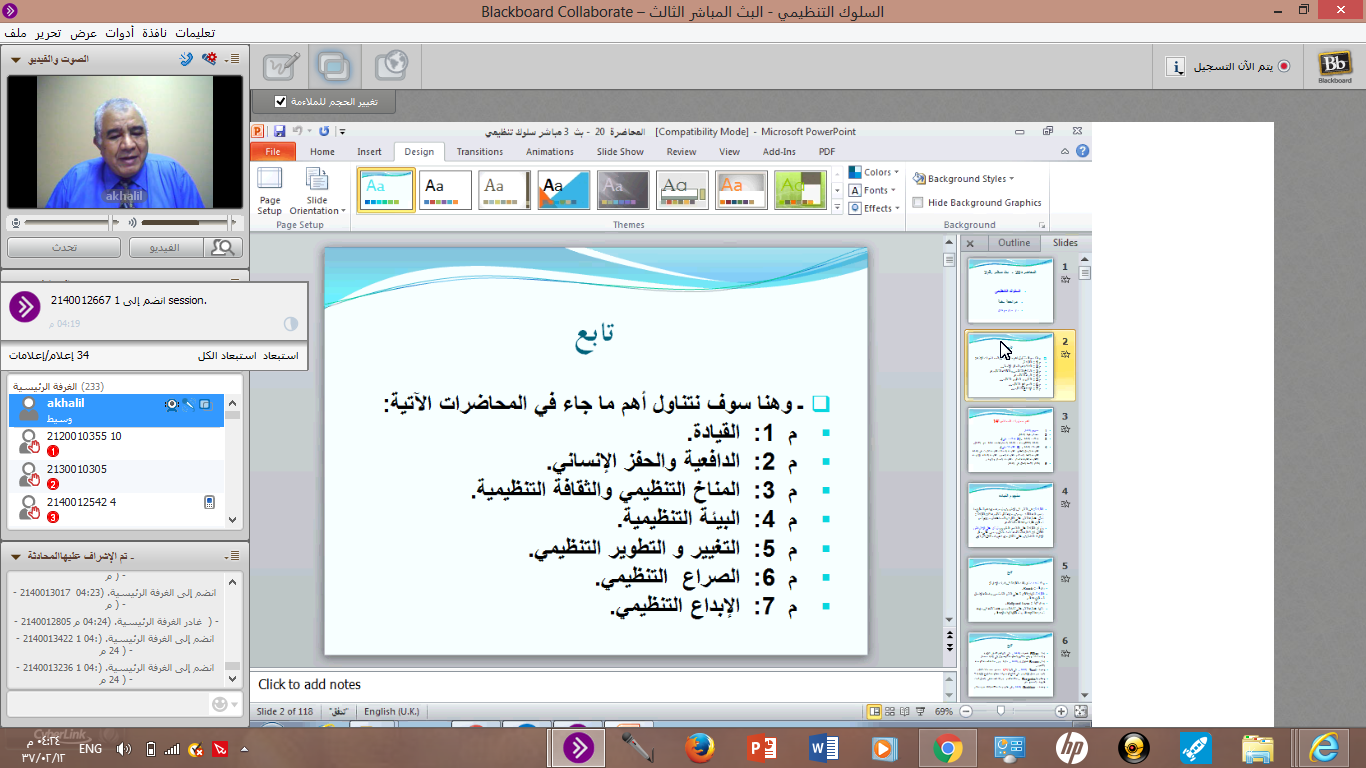Image resolution: width=1366 pixels, height=768 pixels.
Task: Click the Word taskbar icon
Action: pos(824,747)
